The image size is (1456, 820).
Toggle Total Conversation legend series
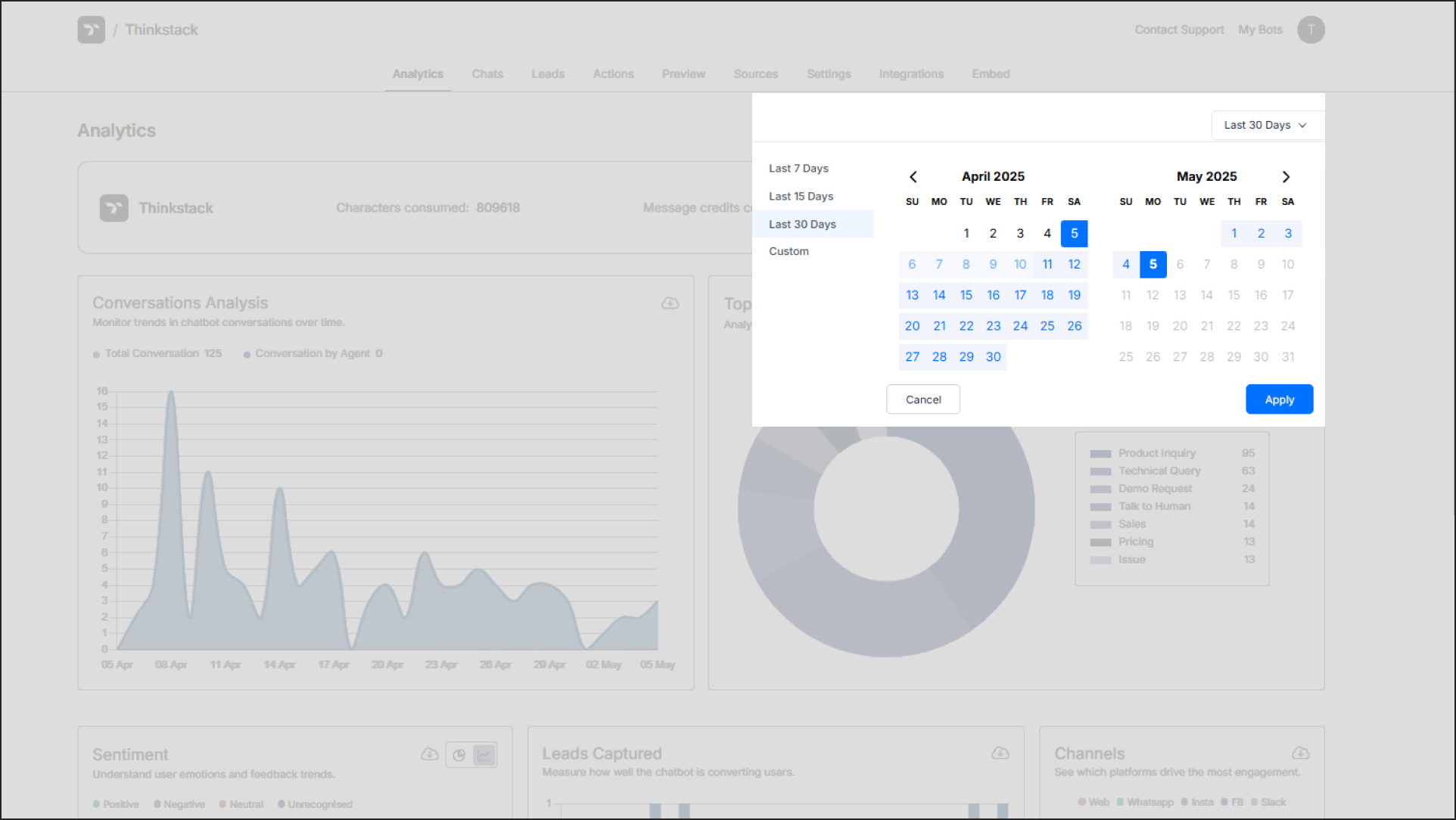click(157, 353)
